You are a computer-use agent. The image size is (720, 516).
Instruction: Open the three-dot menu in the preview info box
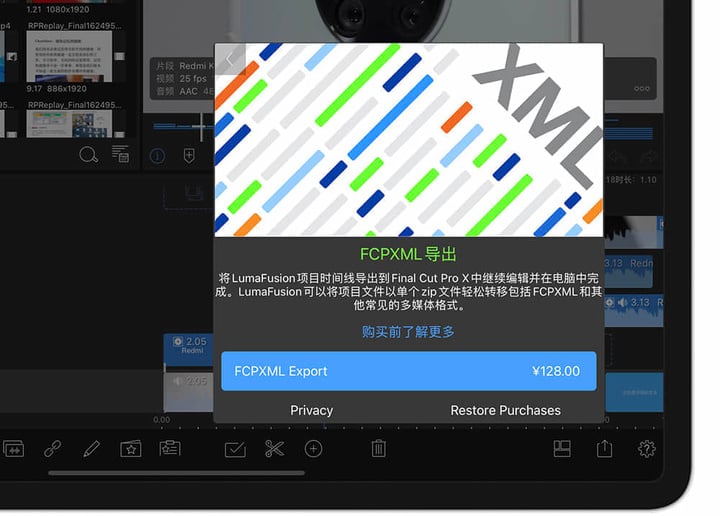click(x=642, y=89)
